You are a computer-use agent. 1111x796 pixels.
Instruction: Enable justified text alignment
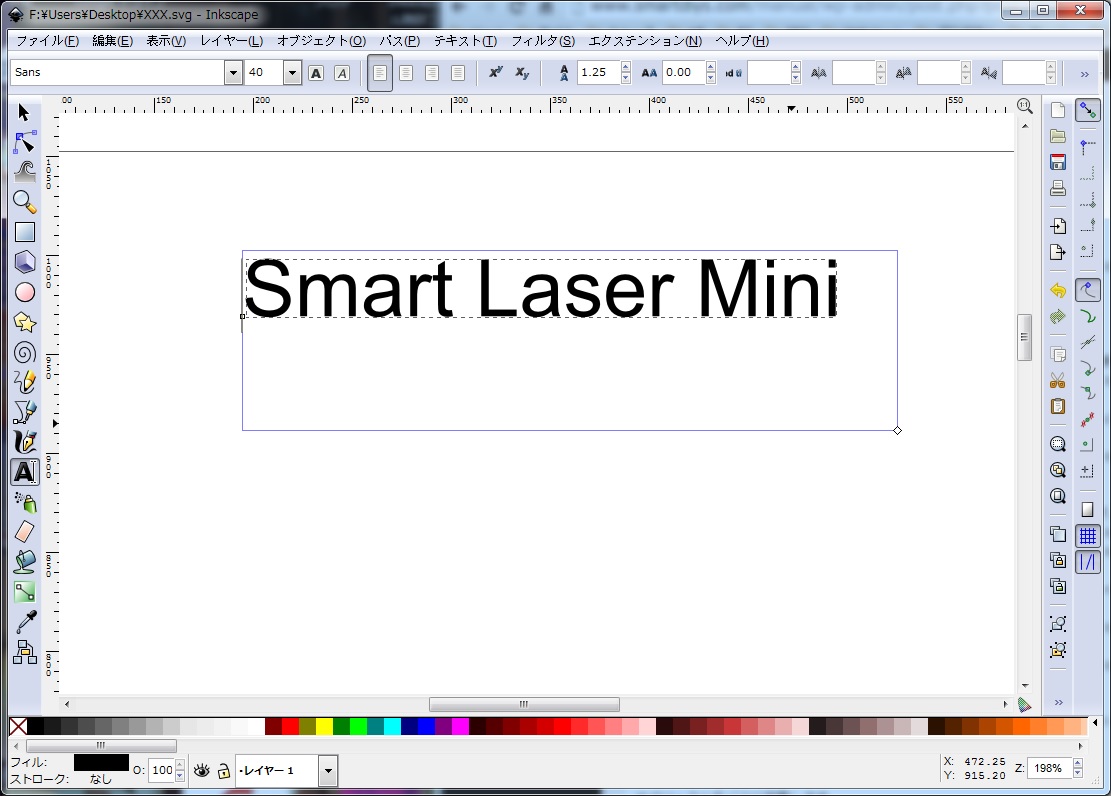[458, 73]
